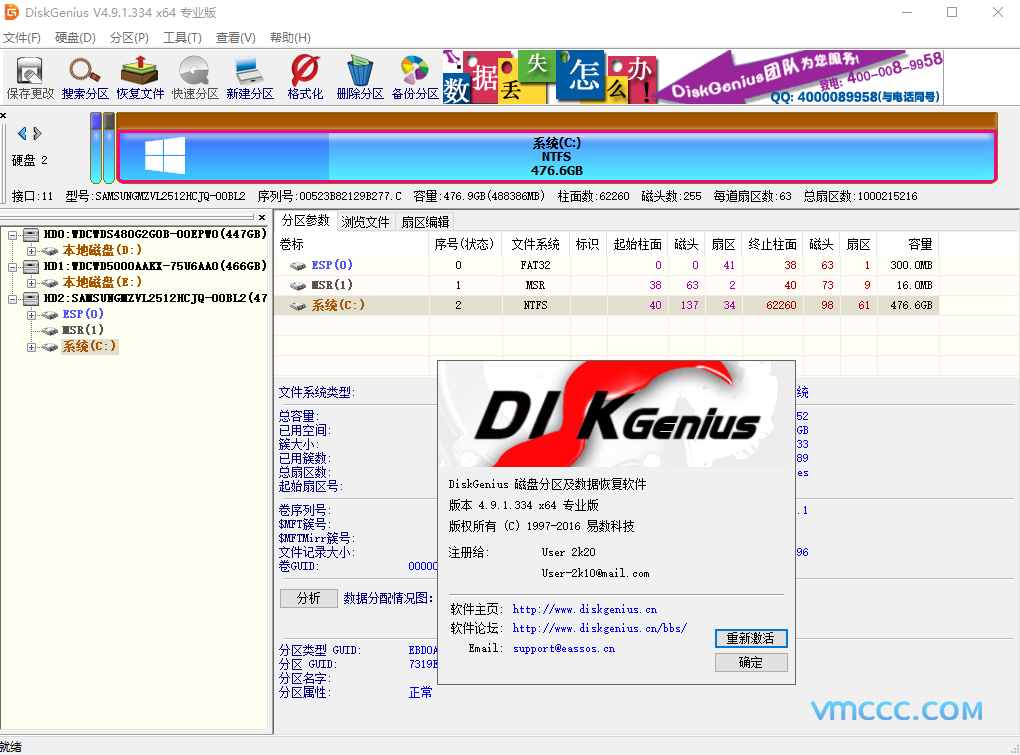The width and height of the screenshot is (1020, 755).
Task: Click the 重新激活 button in the About dialog
Action: point(751,639)
